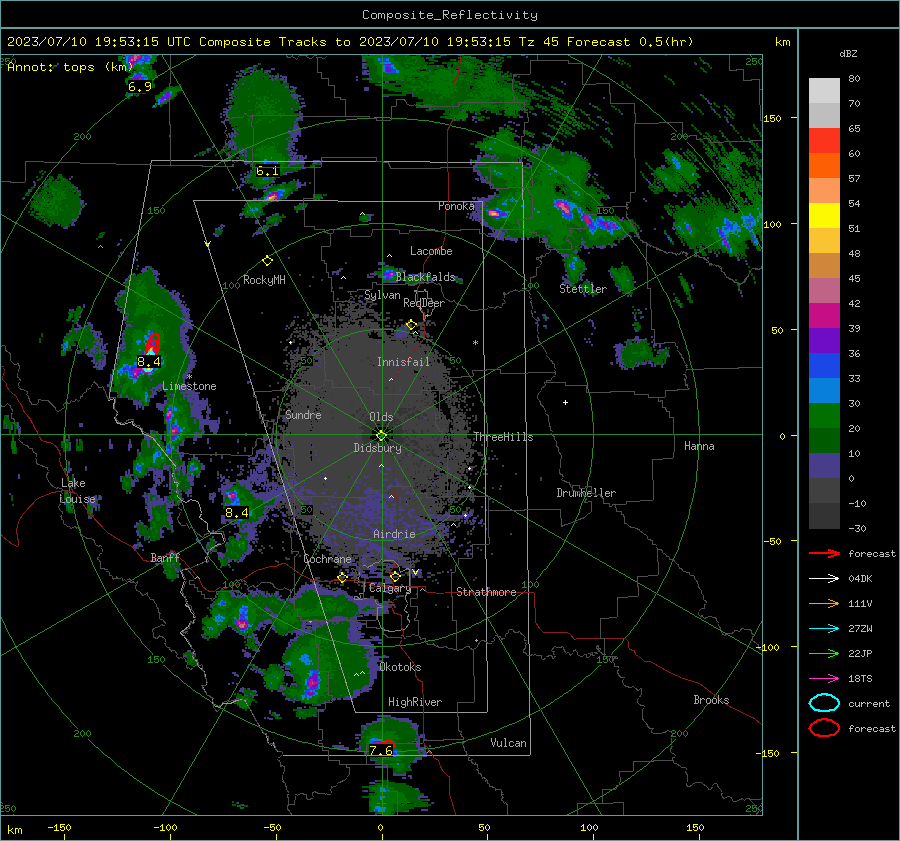Click the magenta 18TS arrow legend icon
Screen dimensions: 900x841
[824, 679]
